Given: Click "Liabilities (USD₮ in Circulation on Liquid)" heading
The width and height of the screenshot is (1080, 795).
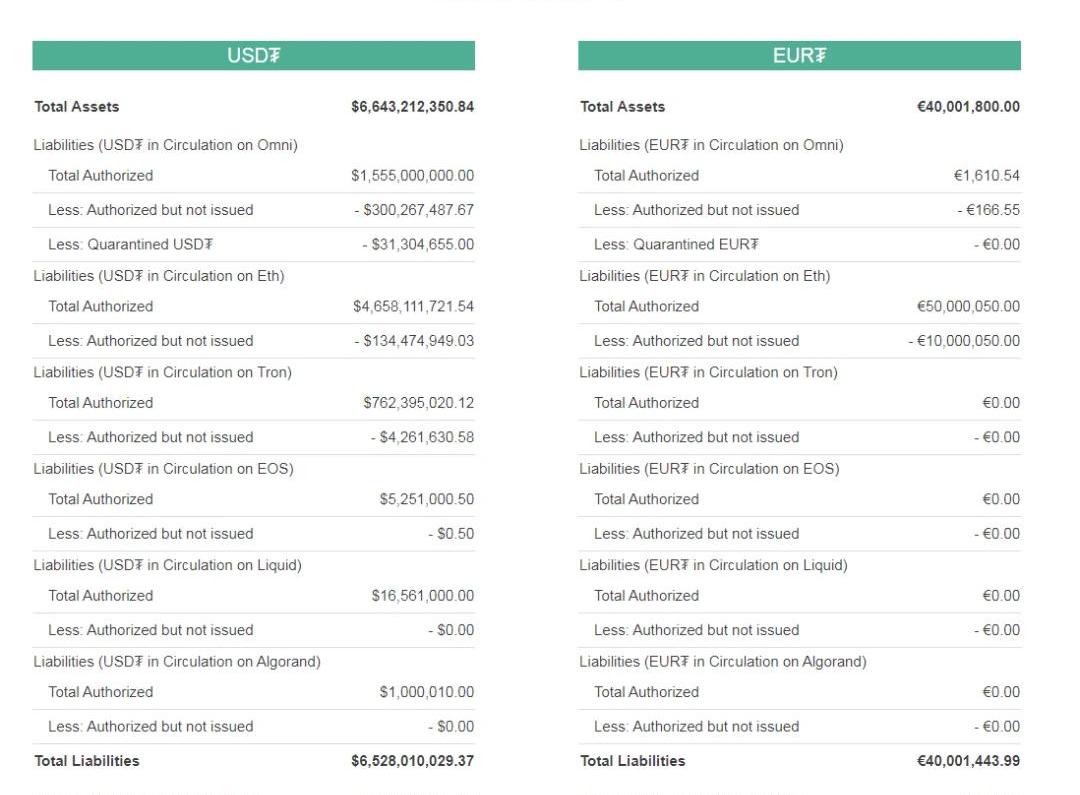Looking at the screenshot, I should [x=168, y=565].
